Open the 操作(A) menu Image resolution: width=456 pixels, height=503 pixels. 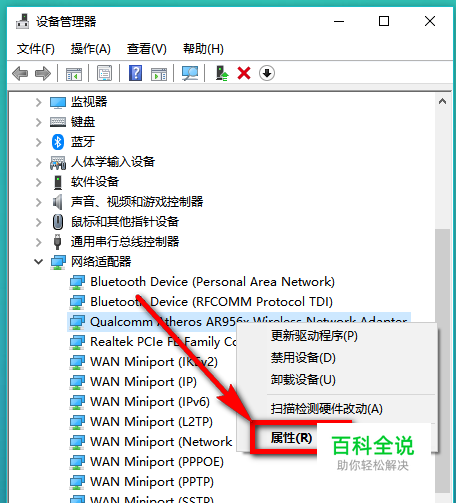tap(90, 49)
